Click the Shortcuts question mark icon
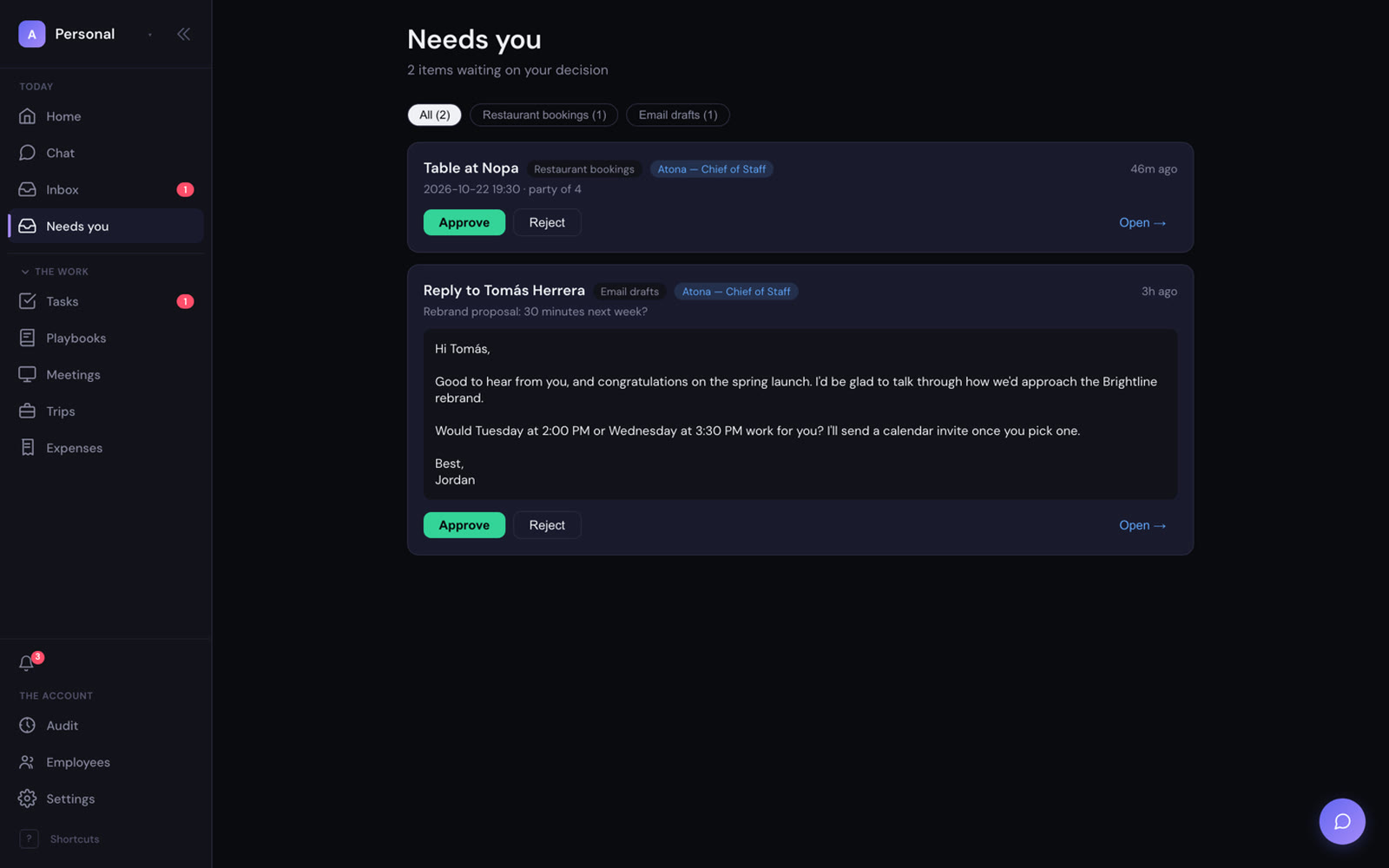The width and height of the screenshot is (1389, 868). 29,838
